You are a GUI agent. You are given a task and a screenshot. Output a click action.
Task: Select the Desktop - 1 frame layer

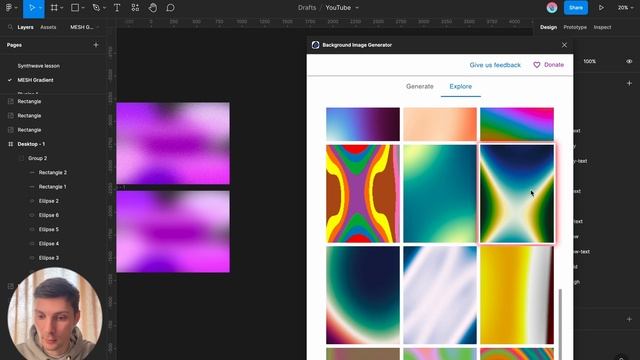coord(31,144)
